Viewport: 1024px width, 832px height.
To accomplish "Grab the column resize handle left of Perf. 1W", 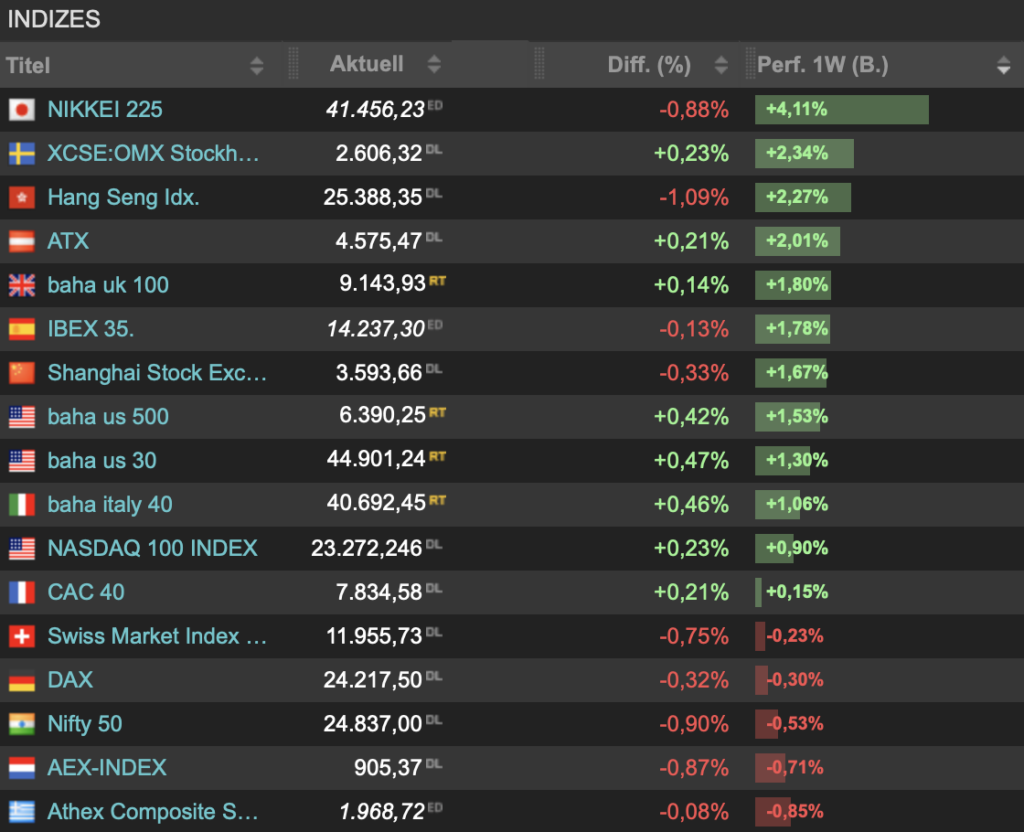I will (x=750, y=63).
